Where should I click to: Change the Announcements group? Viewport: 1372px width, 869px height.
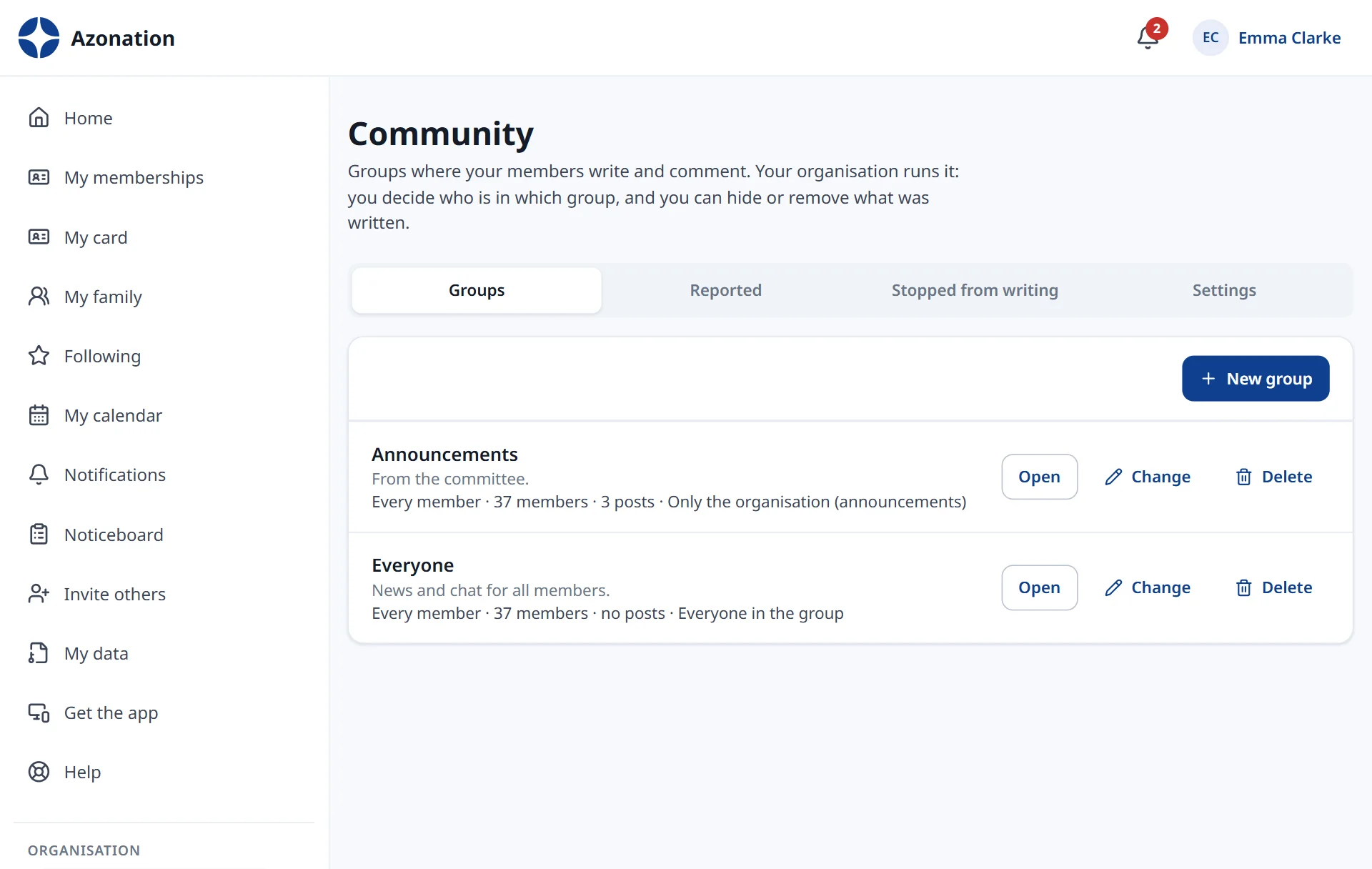(x=1148, y=477)
